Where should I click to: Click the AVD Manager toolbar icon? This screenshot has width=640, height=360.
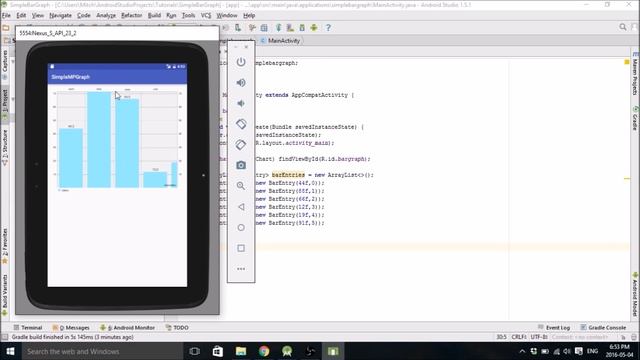tap(290, 28)
